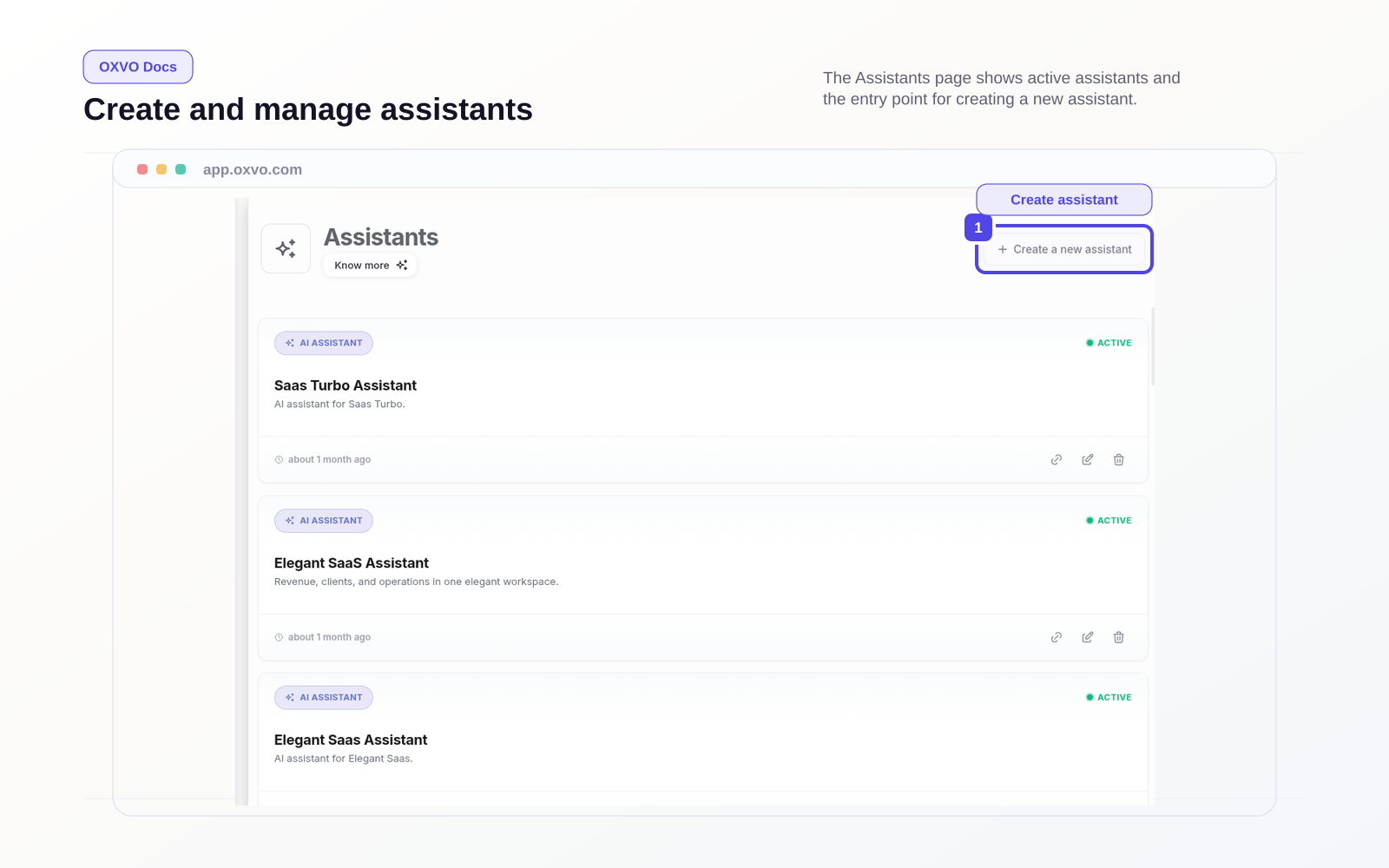Image resolution: width=1389 pixels, height=868 pixels.
Task: Click the assistants list scrollbar
Action: [x=1153, y=345]
